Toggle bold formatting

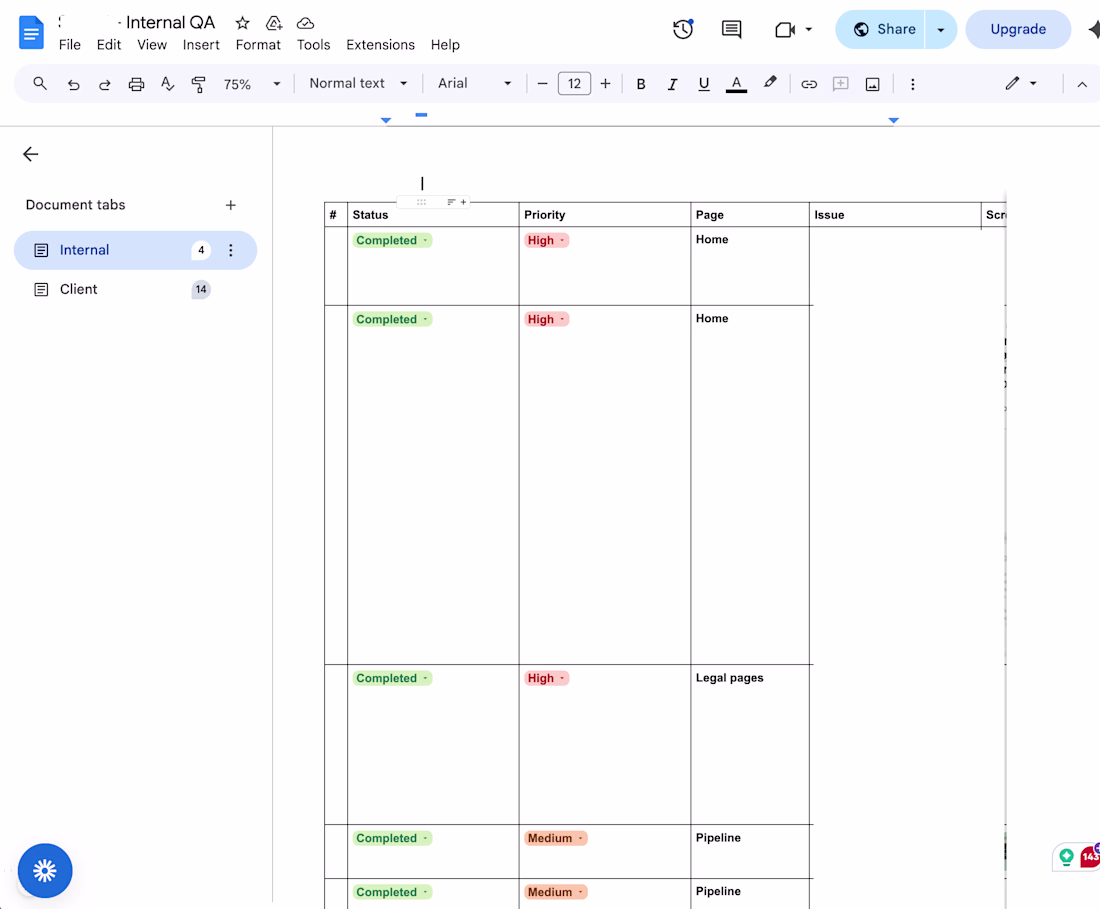[640, 84]
